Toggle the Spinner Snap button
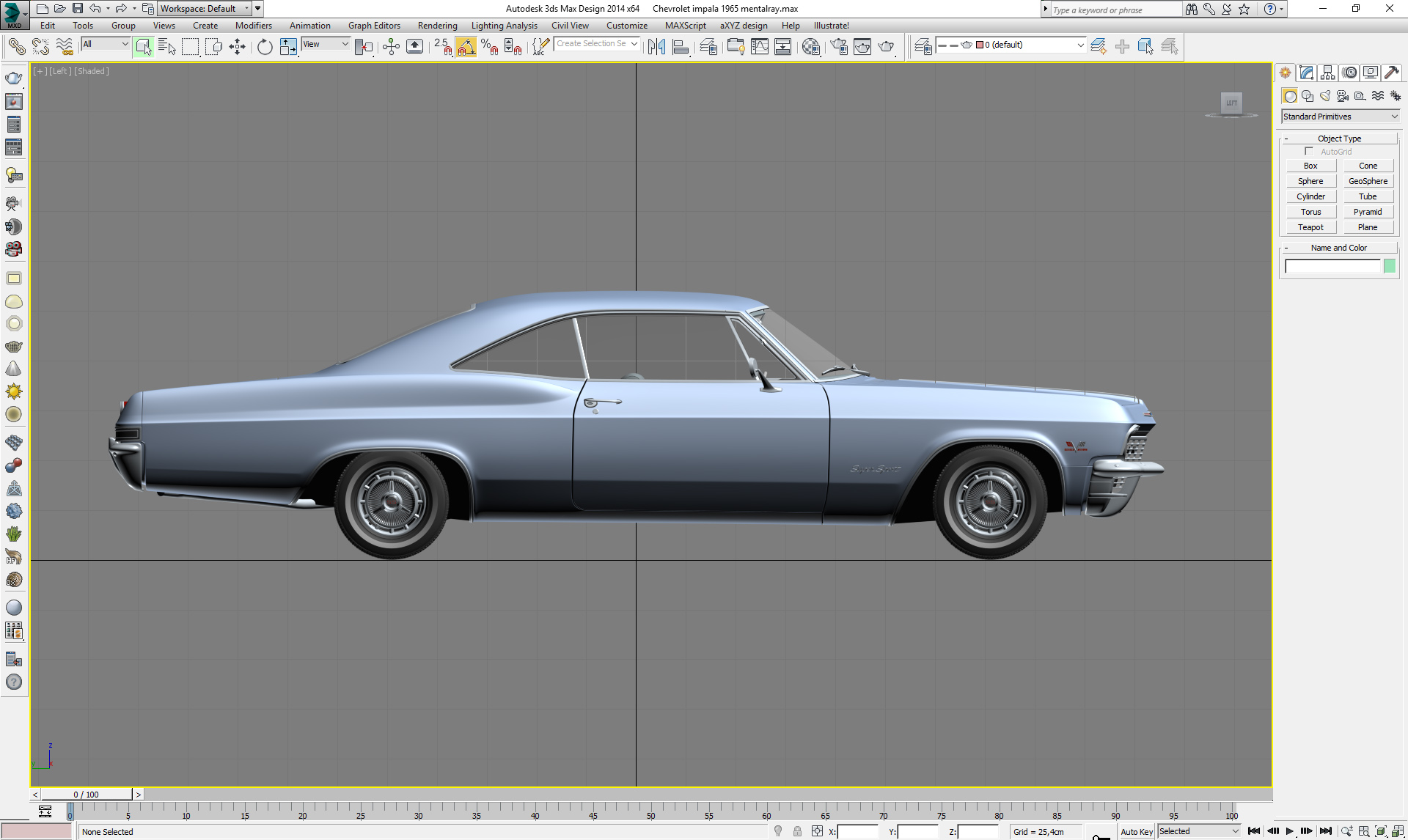 pos(513,47)
